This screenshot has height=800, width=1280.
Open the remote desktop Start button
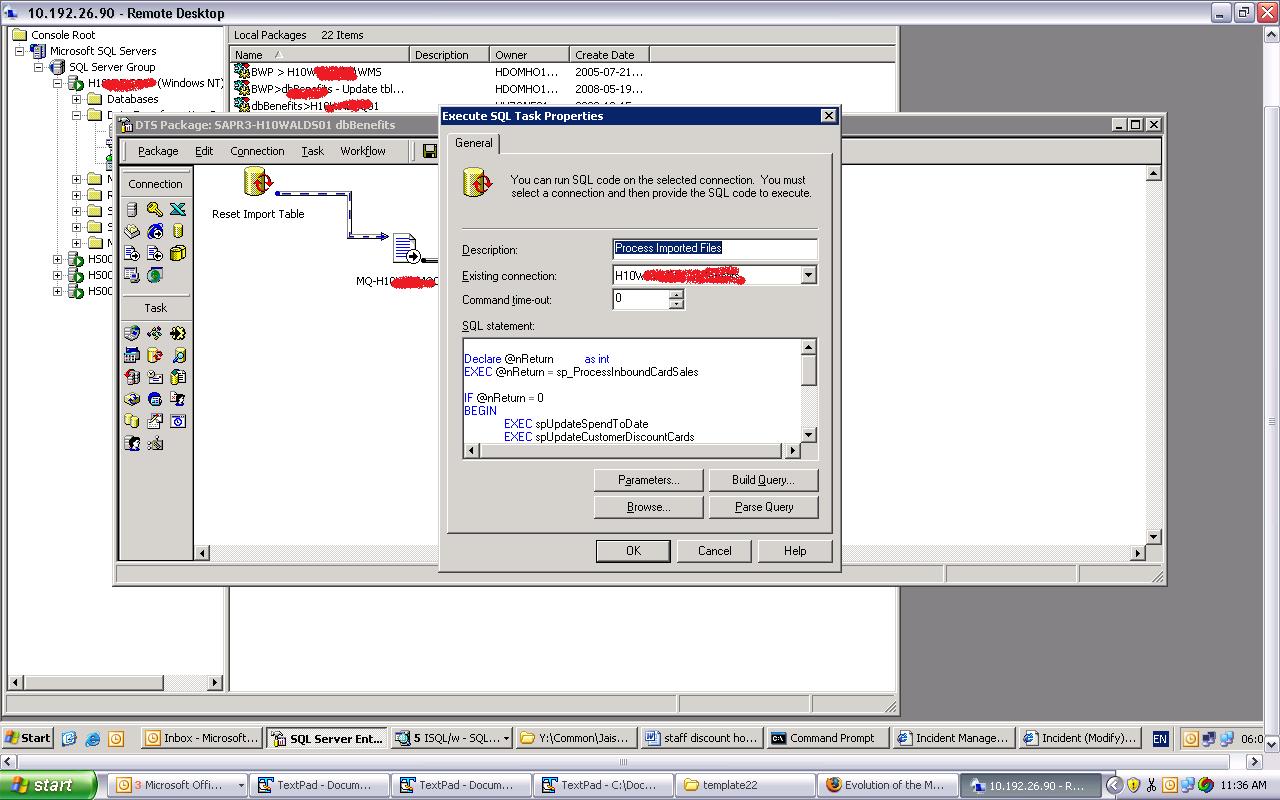coord(28,738)
